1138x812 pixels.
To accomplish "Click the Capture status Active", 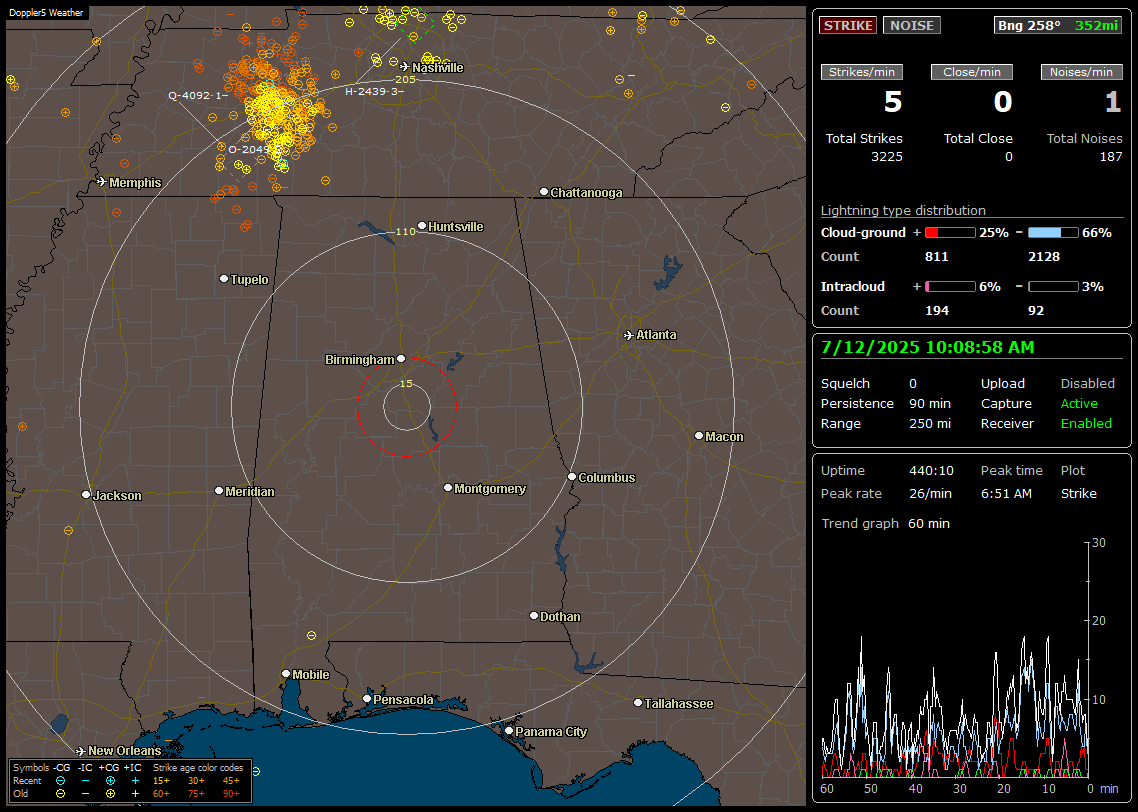I will (1079, 403).
